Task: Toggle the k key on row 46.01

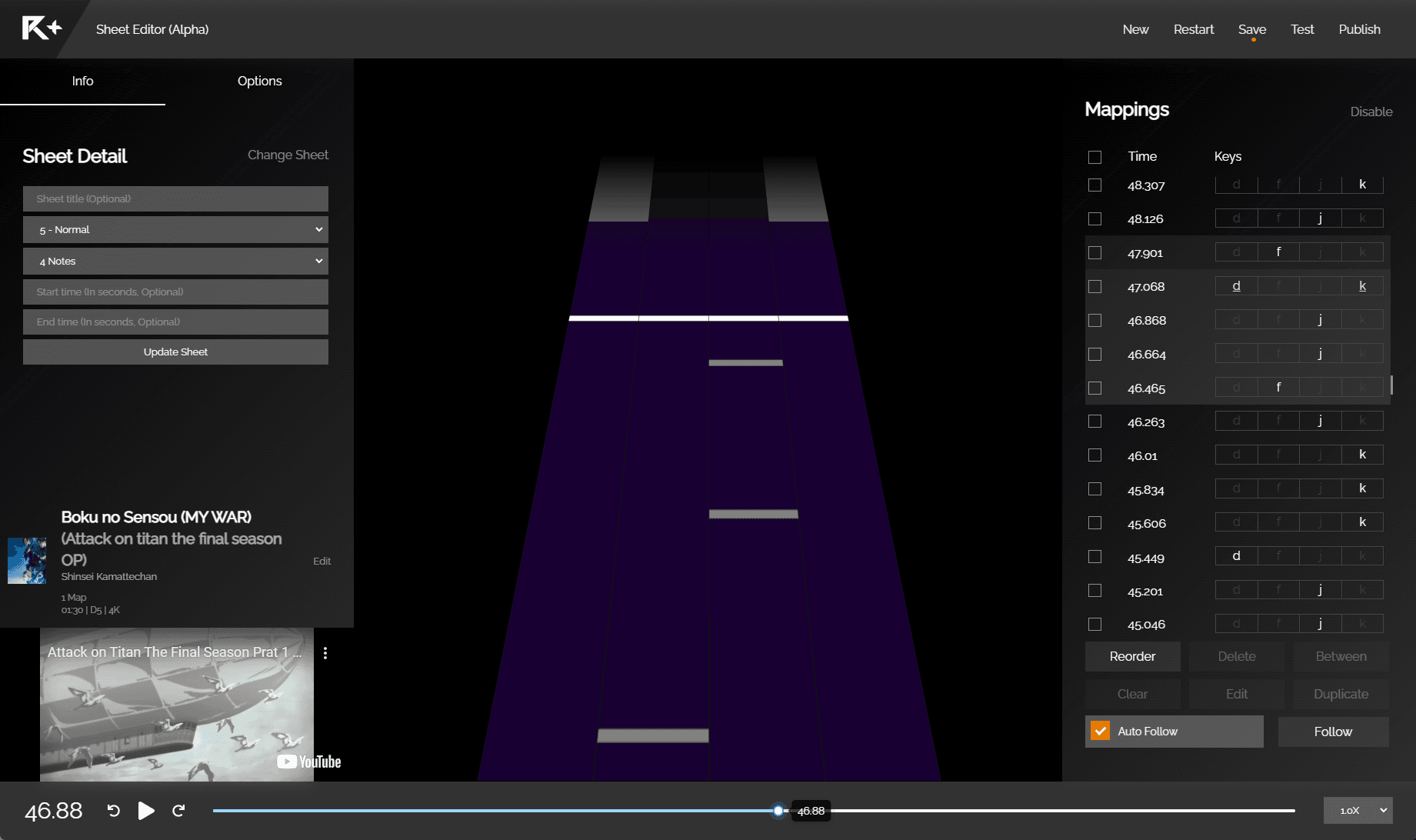Action: pos(1362,455)
